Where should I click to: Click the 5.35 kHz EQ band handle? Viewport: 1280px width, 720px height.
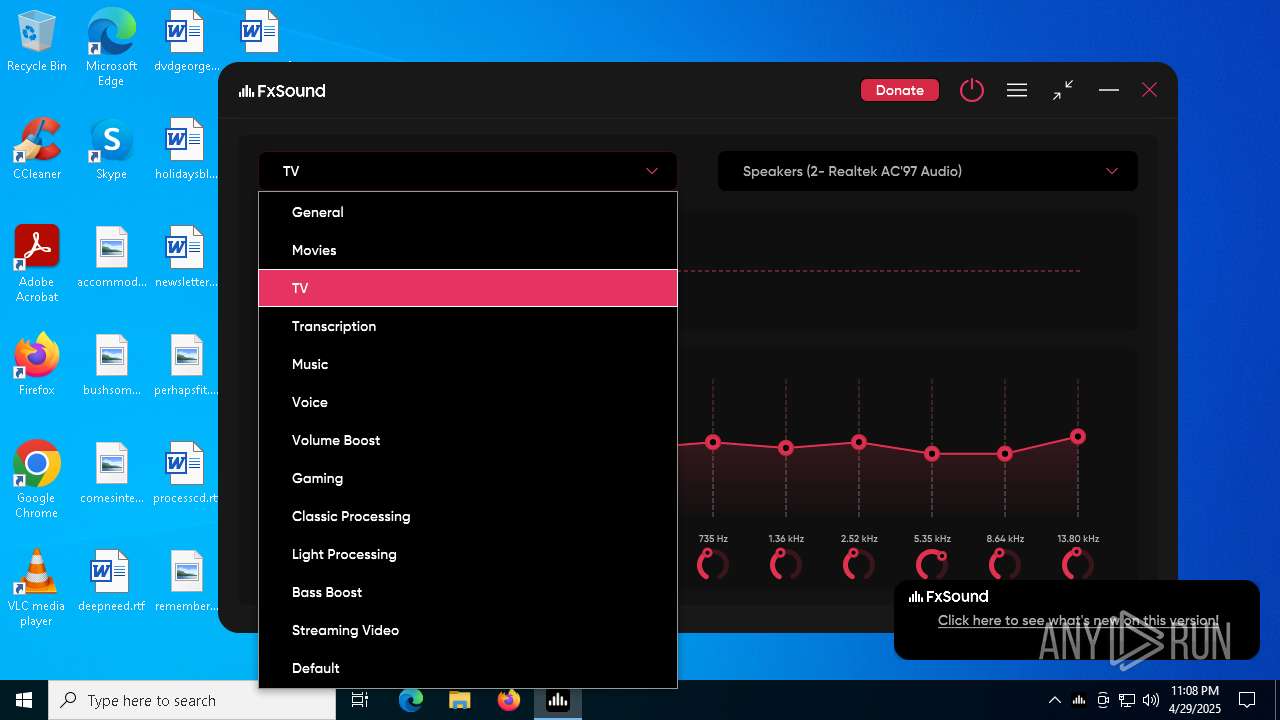coord(932,454)
